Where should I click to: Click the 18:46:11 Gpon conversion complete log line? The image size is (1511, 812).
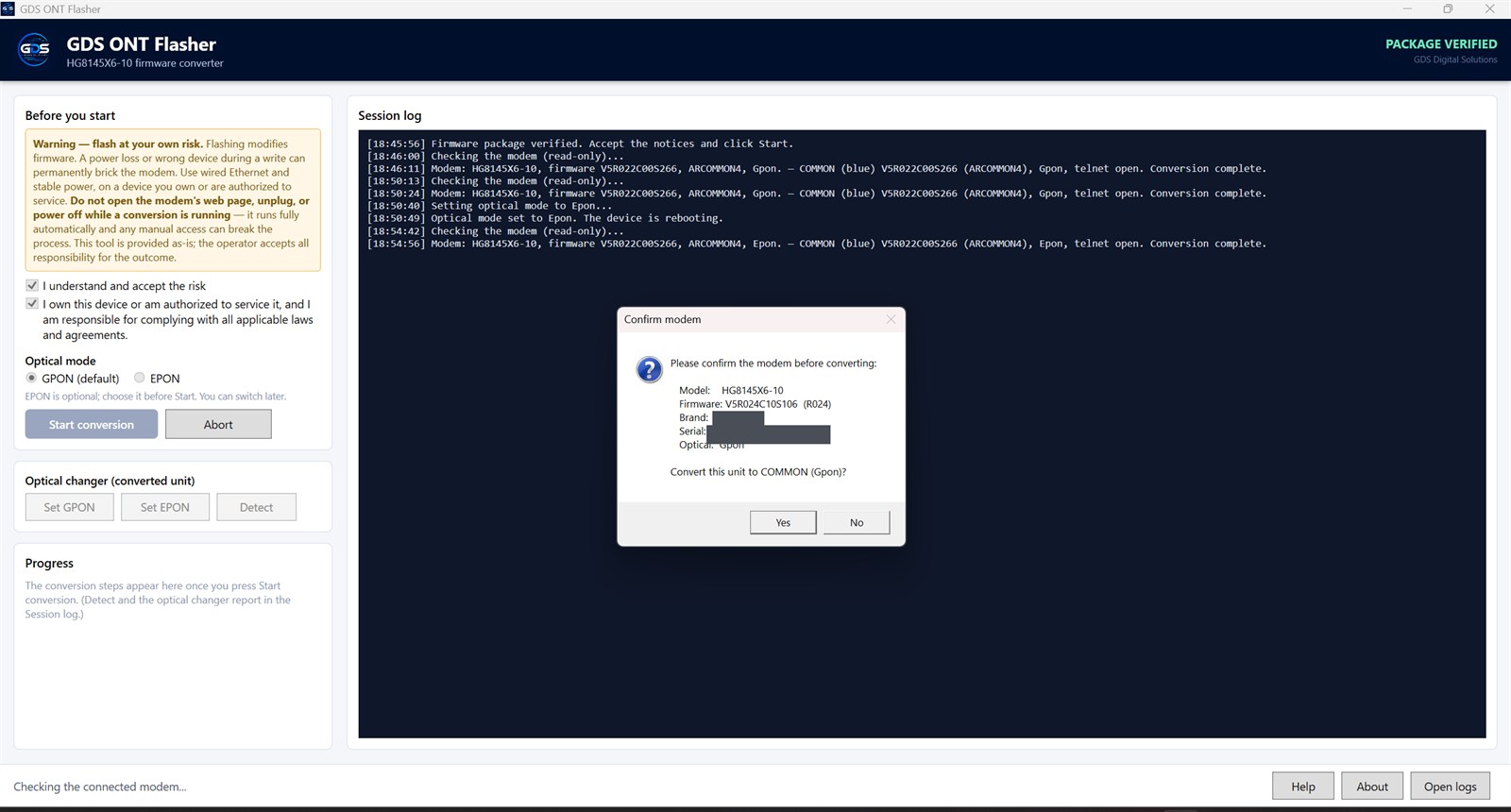pyautogui.click(x=817, y=168)
